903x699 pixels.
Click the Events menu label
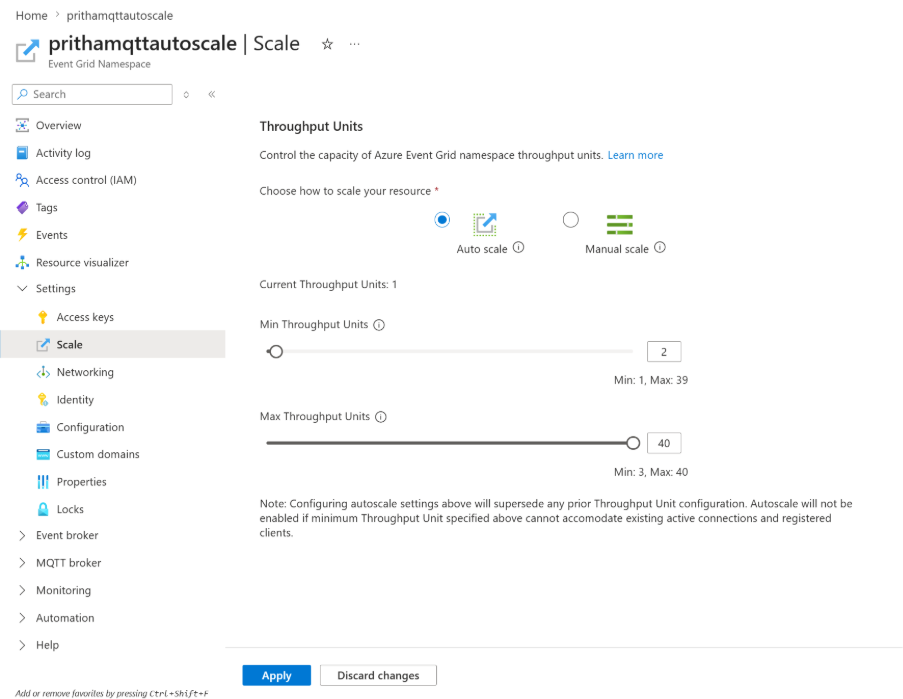(52, 235)
